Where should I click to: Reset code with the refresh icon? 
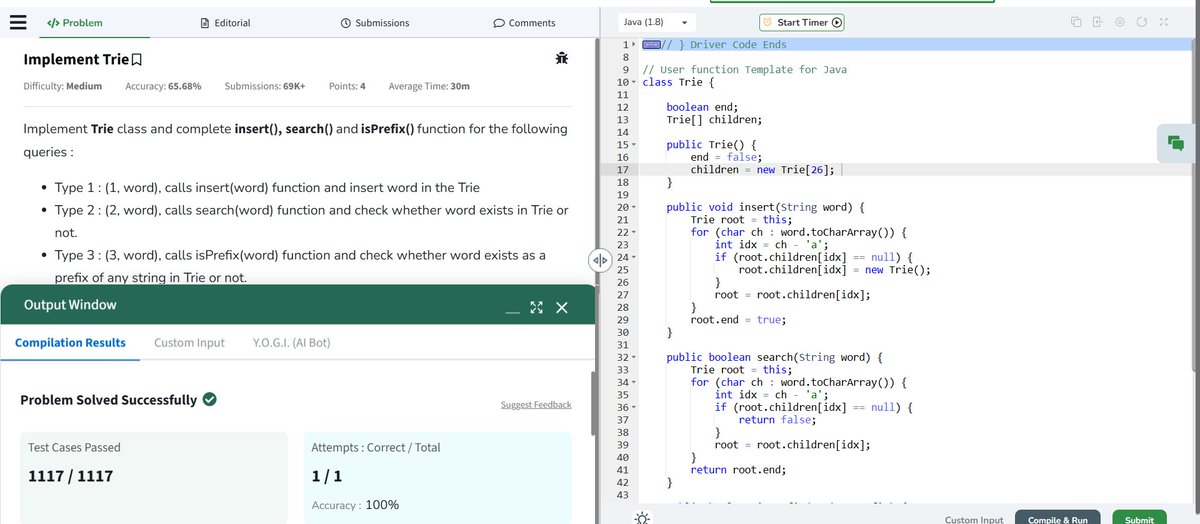(1142, 22)
